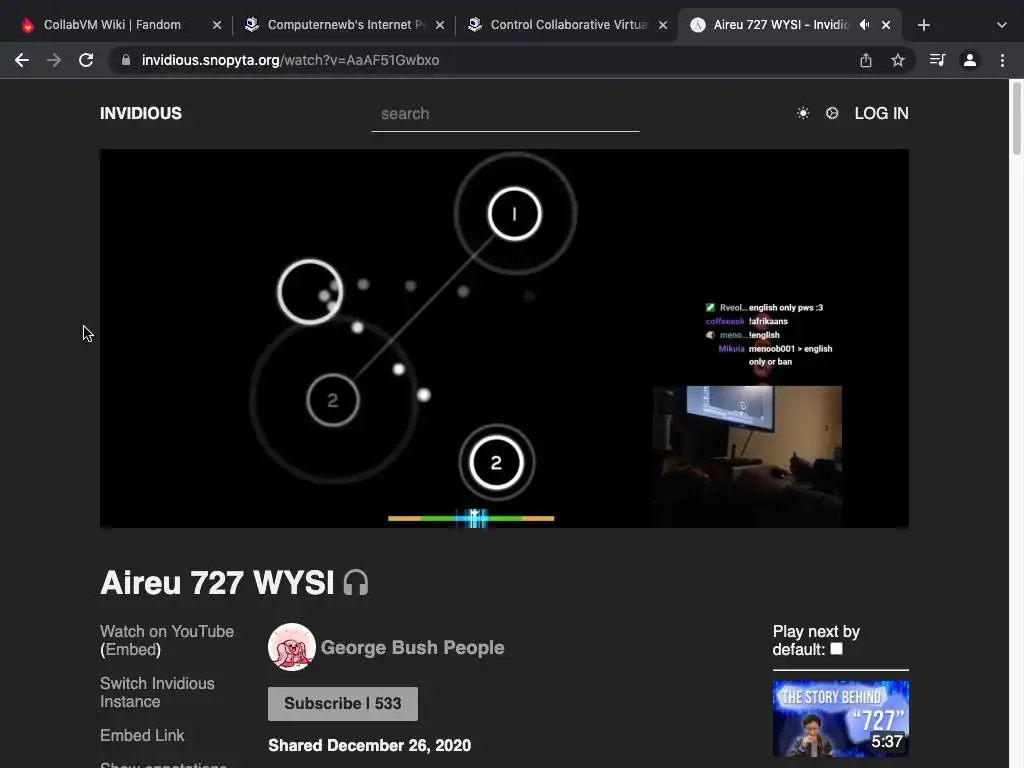Toggle audio-only mode headphones icon

[356, 583]
